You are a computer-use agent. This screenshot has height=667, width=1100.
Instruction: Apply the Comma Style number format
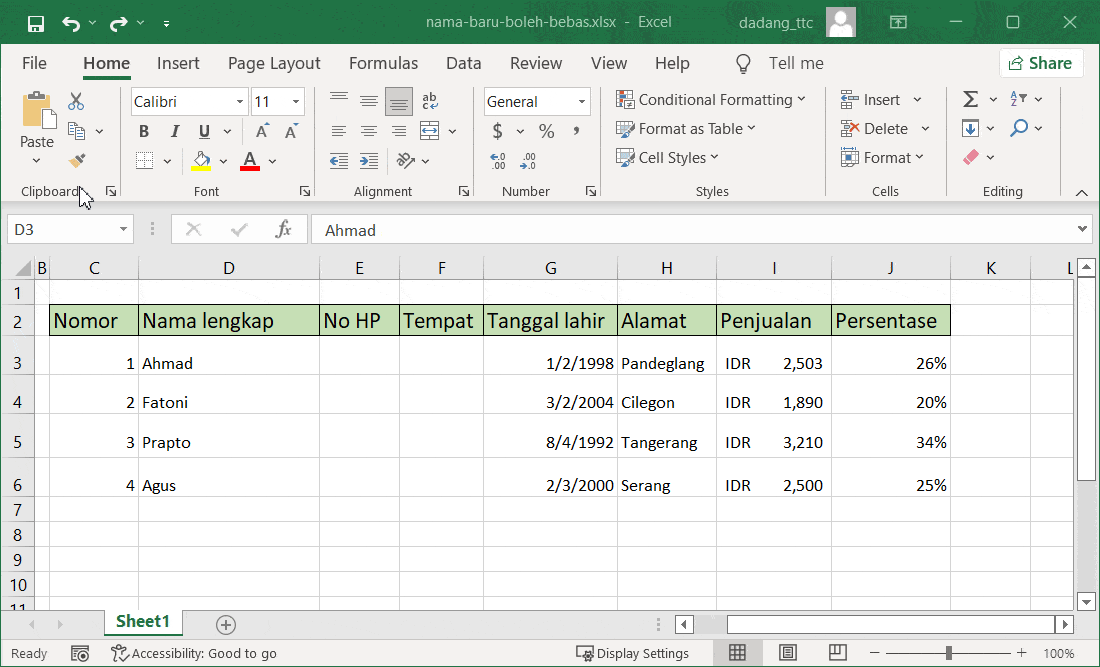pyautogui.click(x=575, y=130)
